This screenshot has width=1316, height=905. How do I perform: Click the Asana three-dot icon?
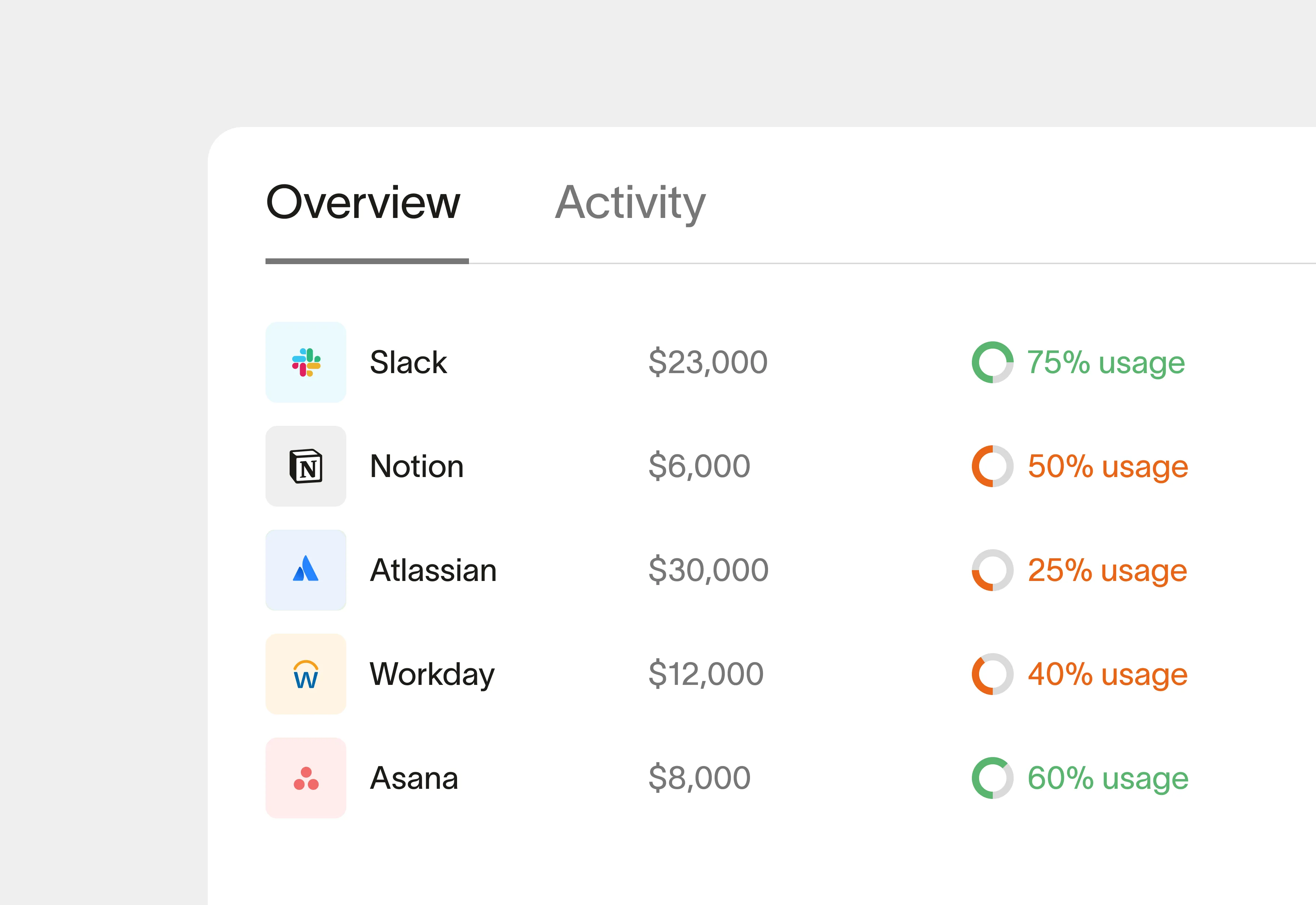(306, 778)
